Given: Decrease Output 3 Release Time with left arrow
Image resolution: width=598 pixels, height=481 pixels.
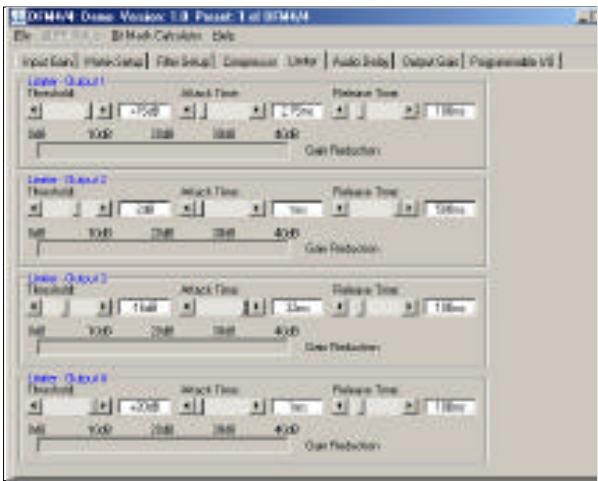Looking at the screenshot, I should (x=339, y=307).
